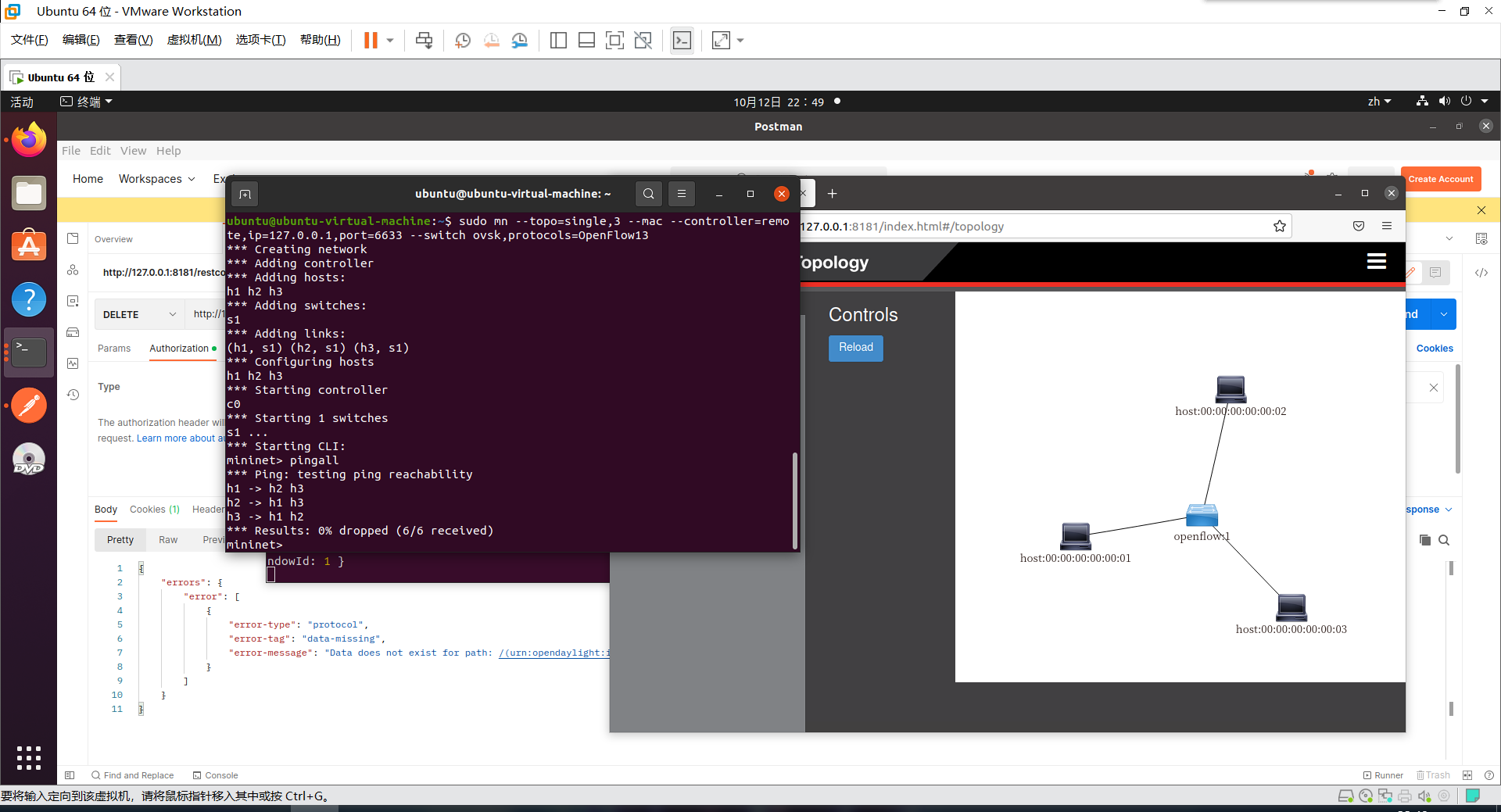This screenshot has height=812, width=1501.
Task: Open the VMware 文件(F) menu
Action: click(x=30, y=40)
